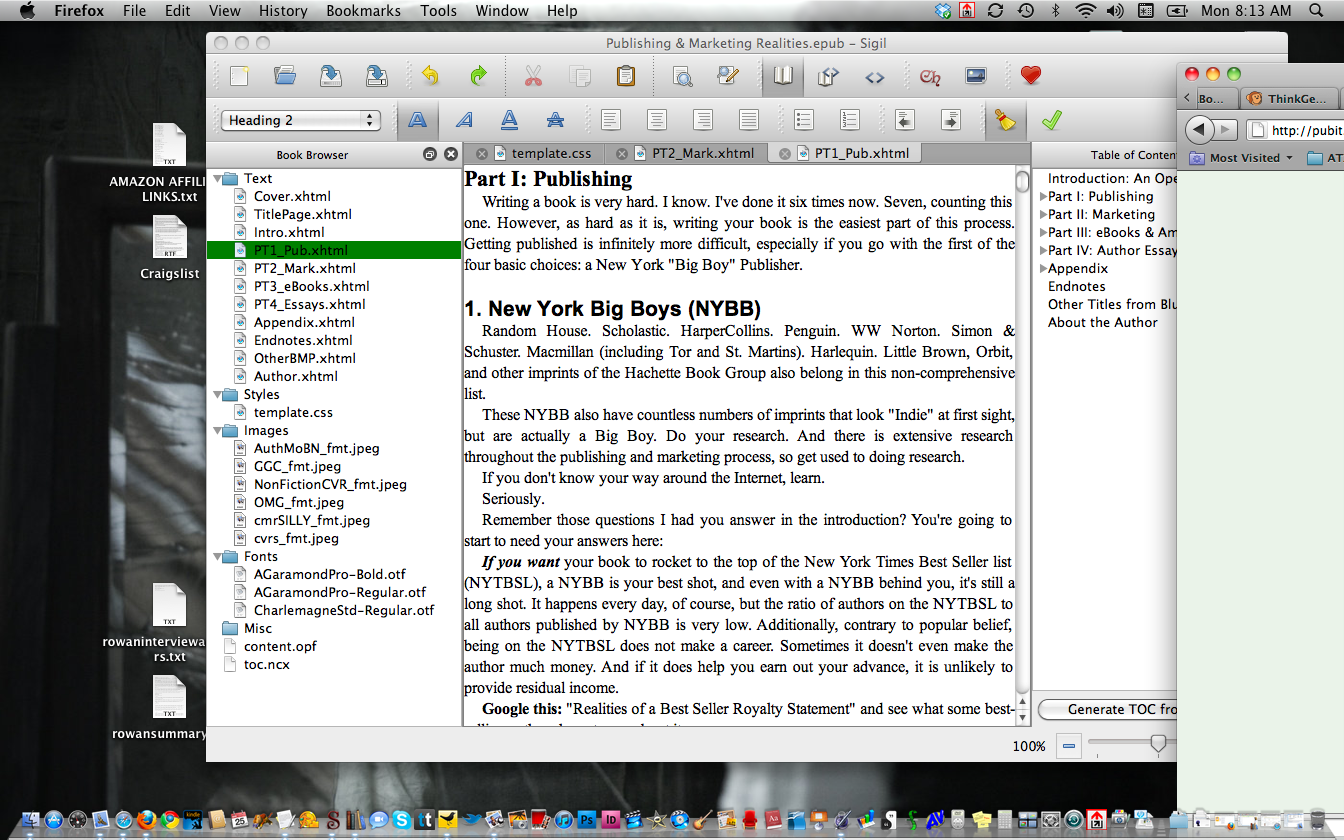Select the PT1_Pub.xhtml tab
1344x840 pixels.
tap(845, 153)
